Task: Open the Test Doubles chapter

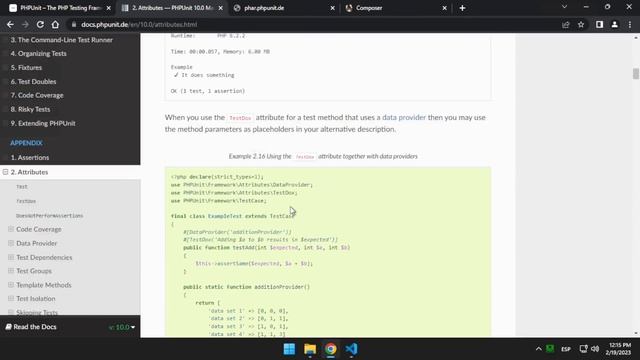Action: [x=33, y=82]
